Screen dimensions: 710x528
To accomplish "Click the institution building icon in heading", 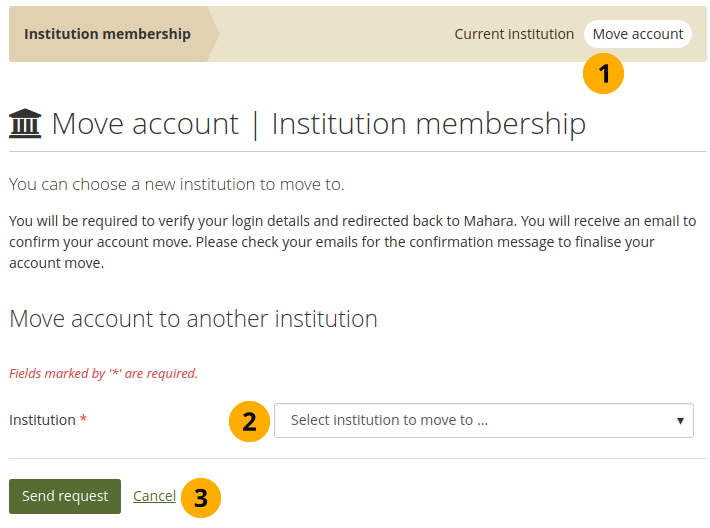I will point(26,125).
